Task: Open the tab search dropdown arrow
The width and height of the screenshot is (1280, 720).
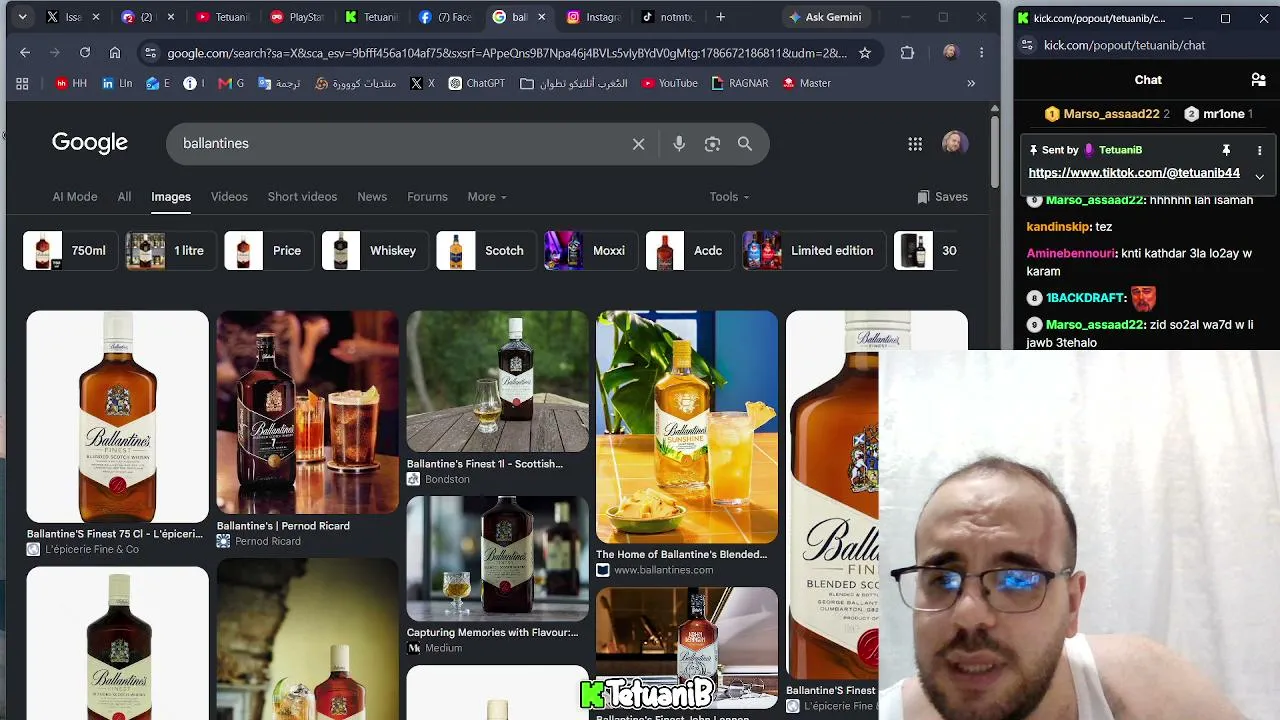Action: coord(22,17)
